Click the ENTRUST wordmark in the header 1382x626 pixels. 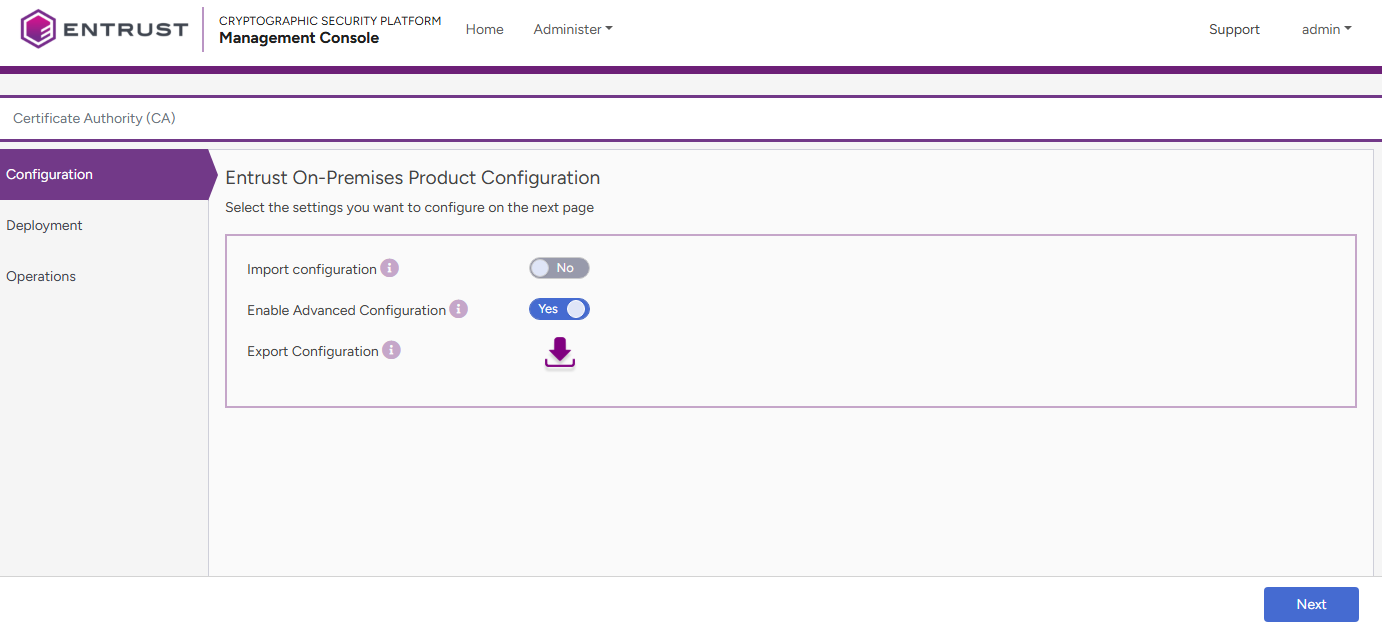click(x=125, y=30)
